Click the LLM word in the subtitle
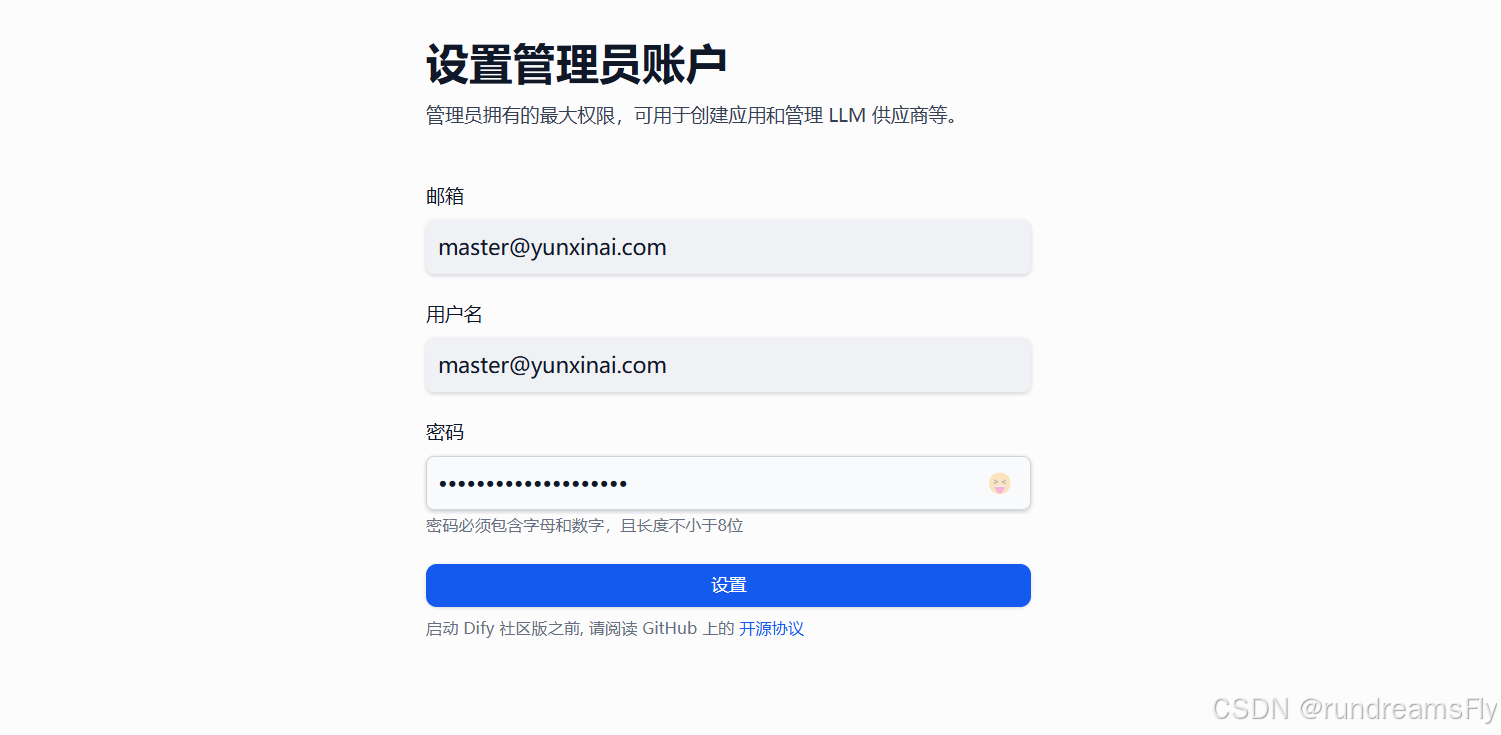The height and width of the screenshot is (735, 1501). click(847, 115)
